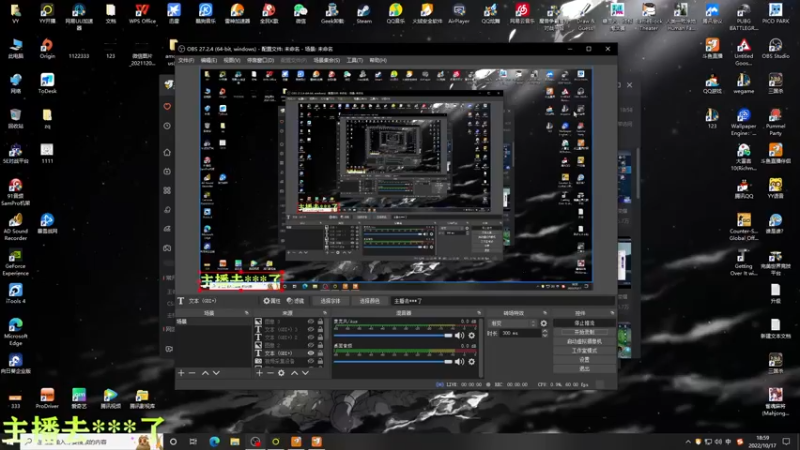Click the text content field in source toolbar
The image size is (800, 450).
click(503, 301)
